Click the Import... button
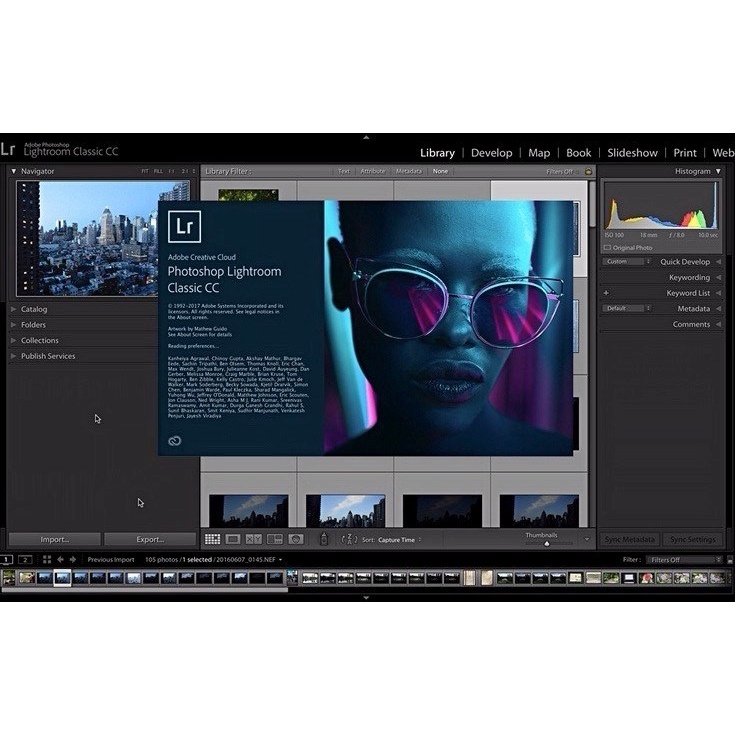 55,540
